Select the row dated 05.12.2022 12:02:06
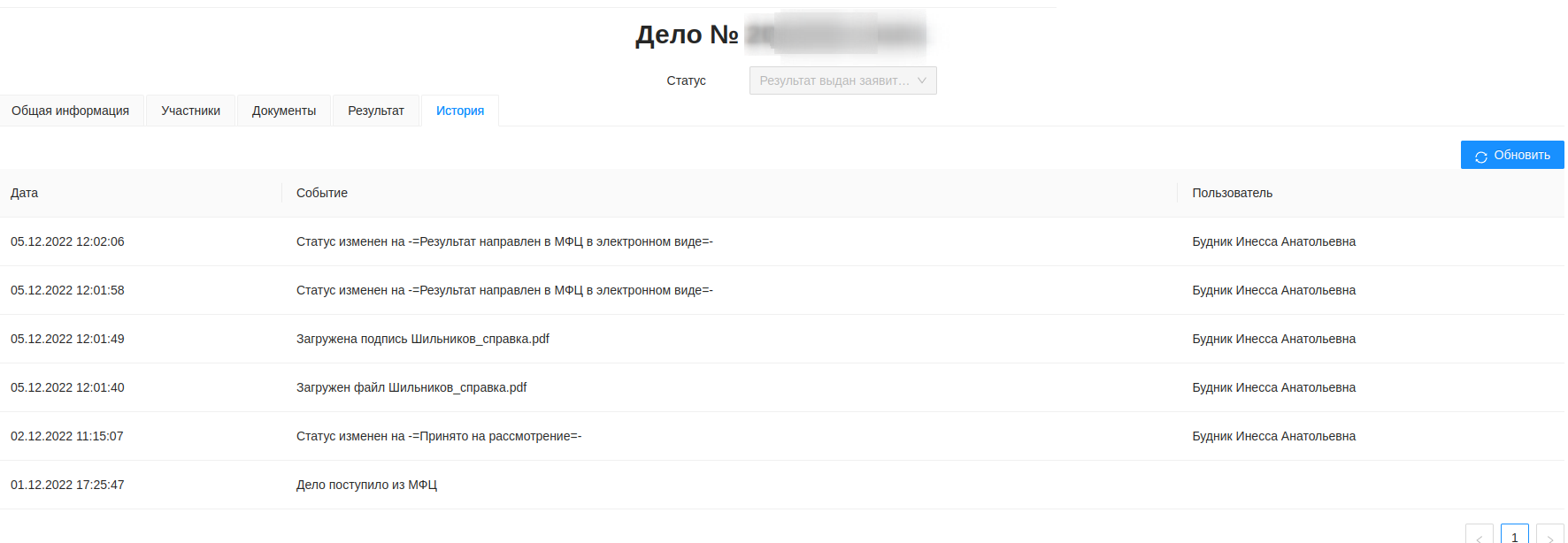Screen dimensions: 1568x543 coord(67,241)
